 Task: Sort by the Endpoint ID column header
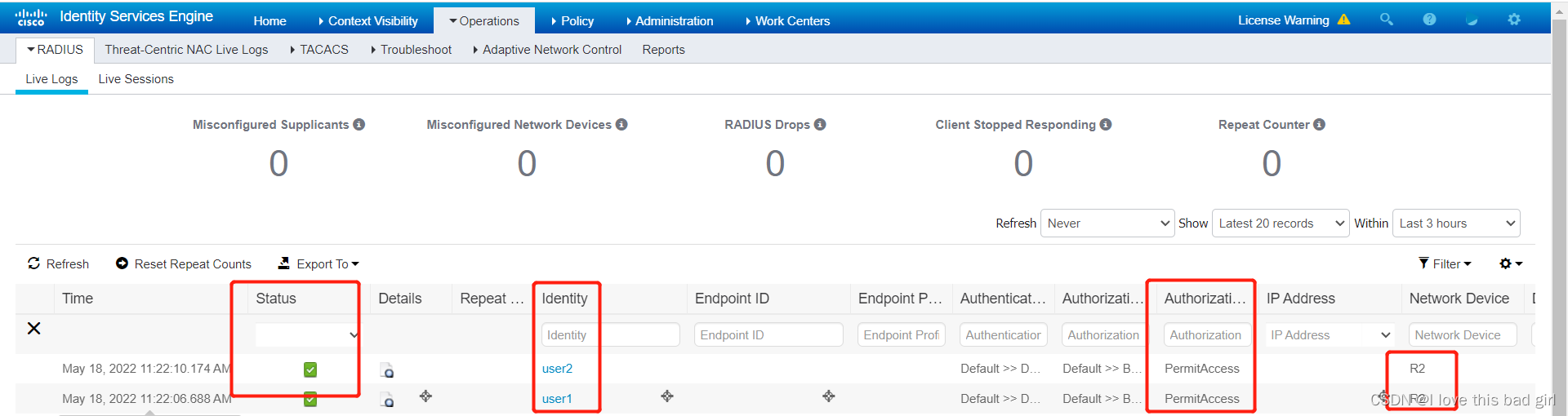pyautogui.click(x=732, y=299)
